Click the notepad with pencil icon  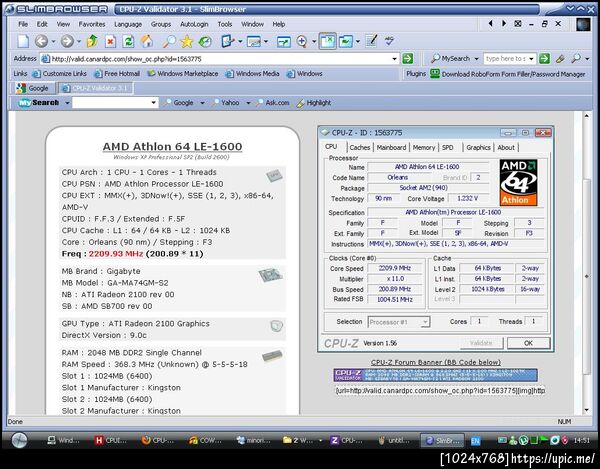(x=371, y=41)
